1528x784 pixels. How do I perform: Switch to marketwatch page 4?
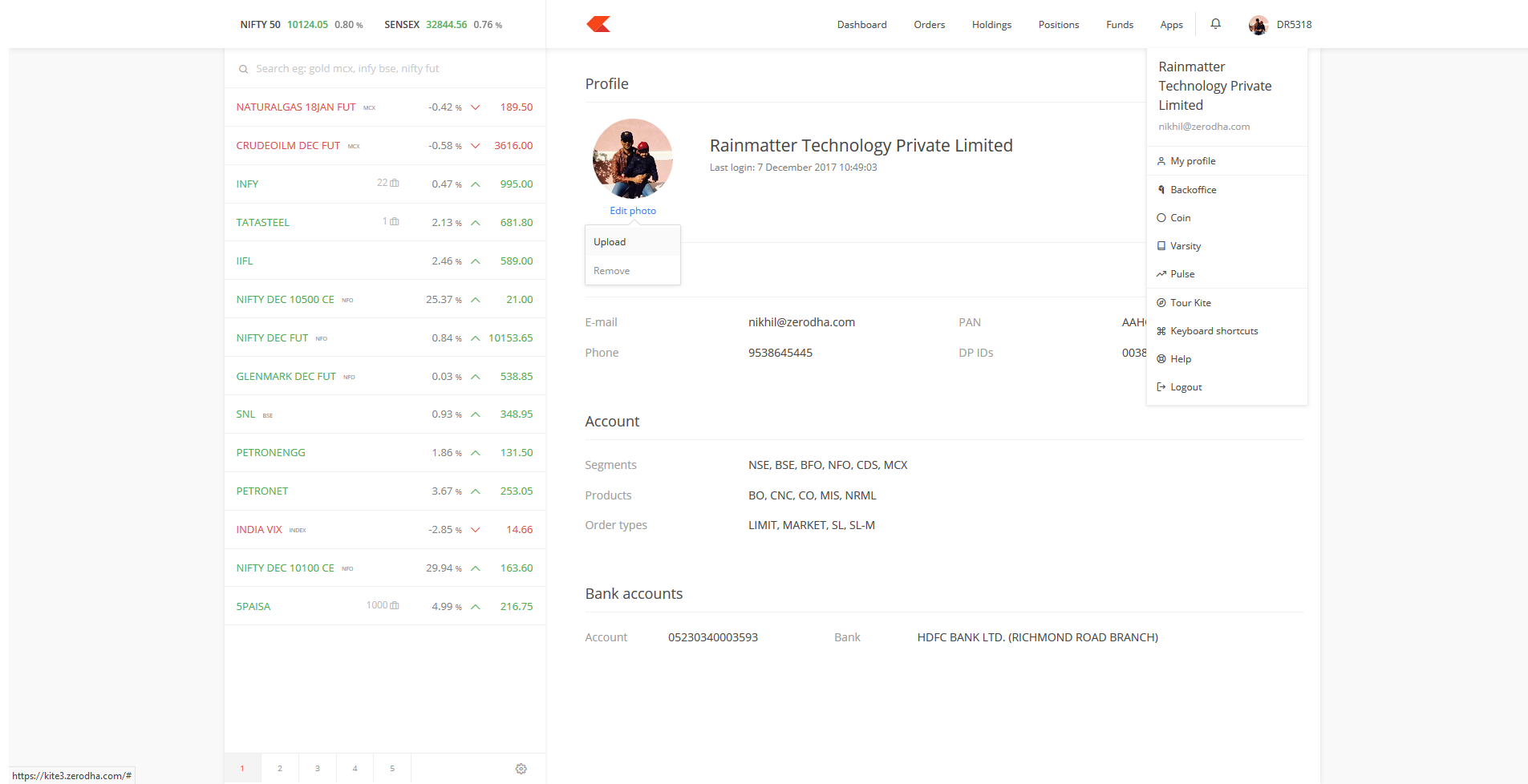pyautogui.click(x=355, y=769)
